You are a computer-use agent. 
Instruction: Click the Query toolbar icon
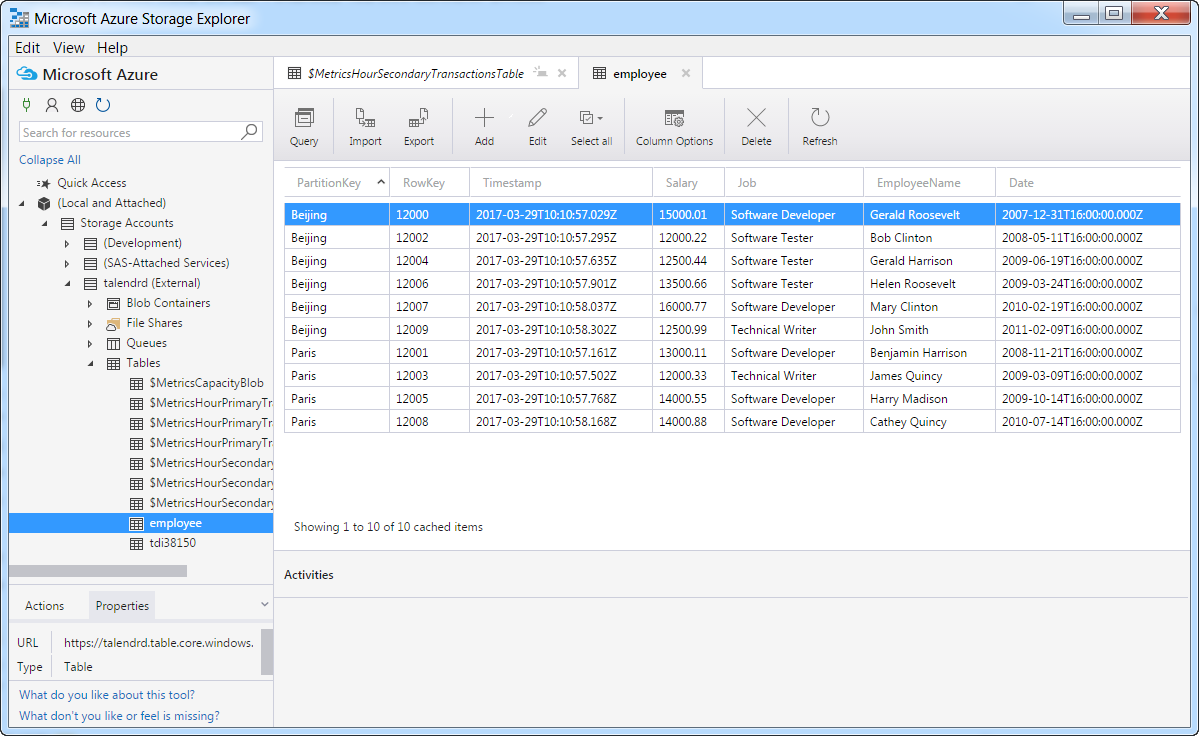pos(304,126)
